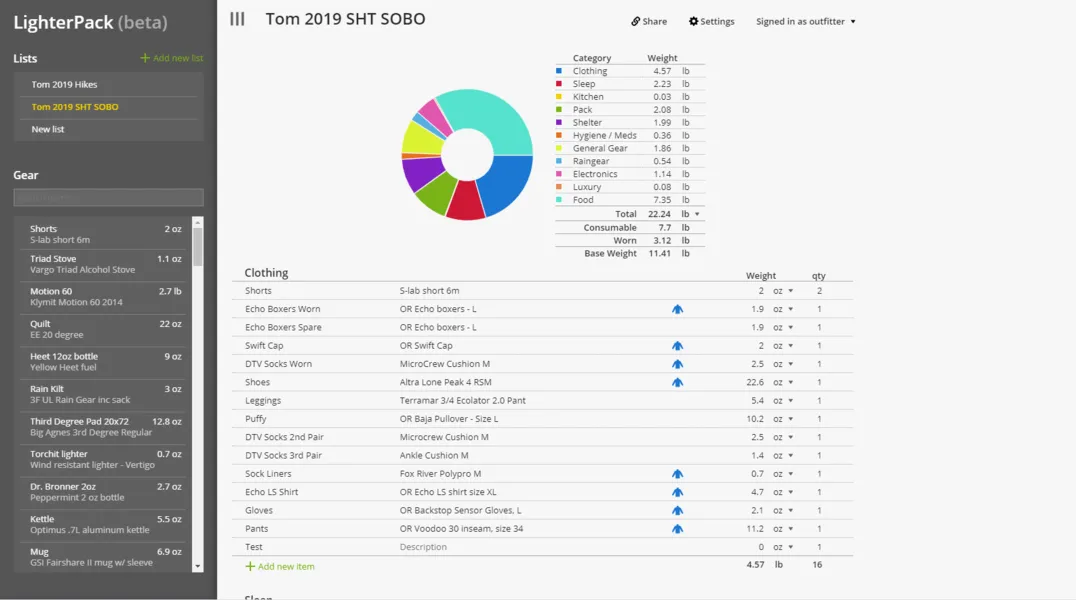Click the plus icon beside Add new list

145,58
